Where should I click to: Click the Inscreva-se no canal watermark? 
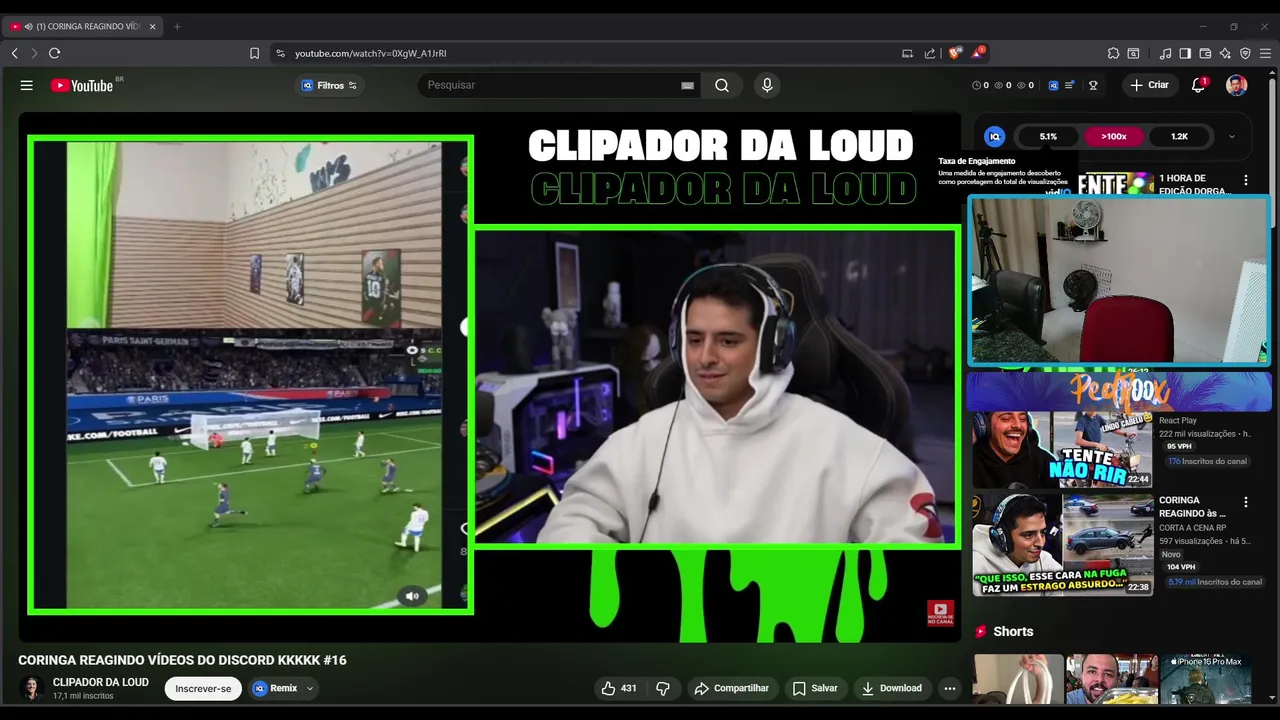click(x=940, y=613)
